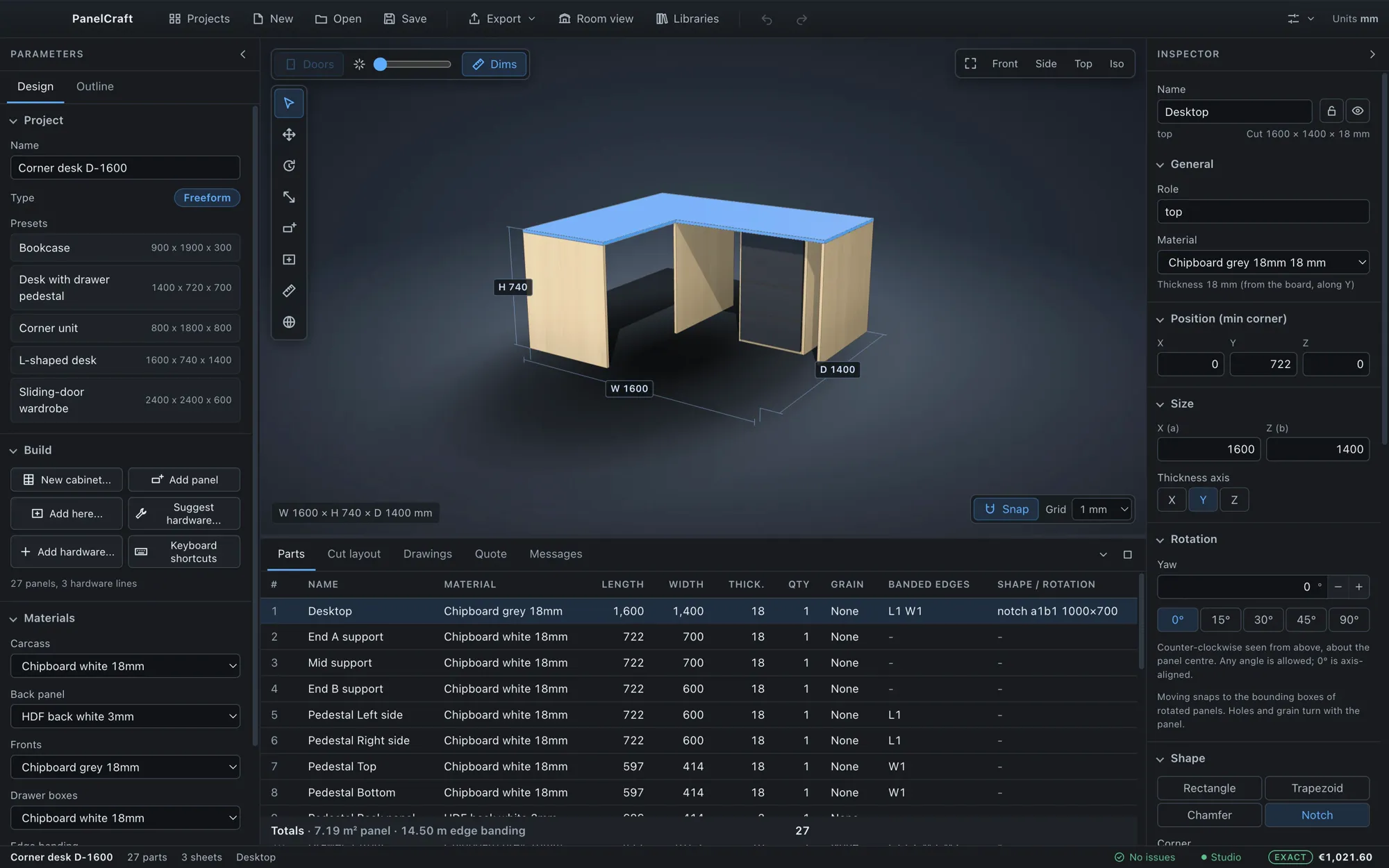Adjust the exploded view slider handle
This screenshot has height=868, width=1389.
click(x=380, y=65)
